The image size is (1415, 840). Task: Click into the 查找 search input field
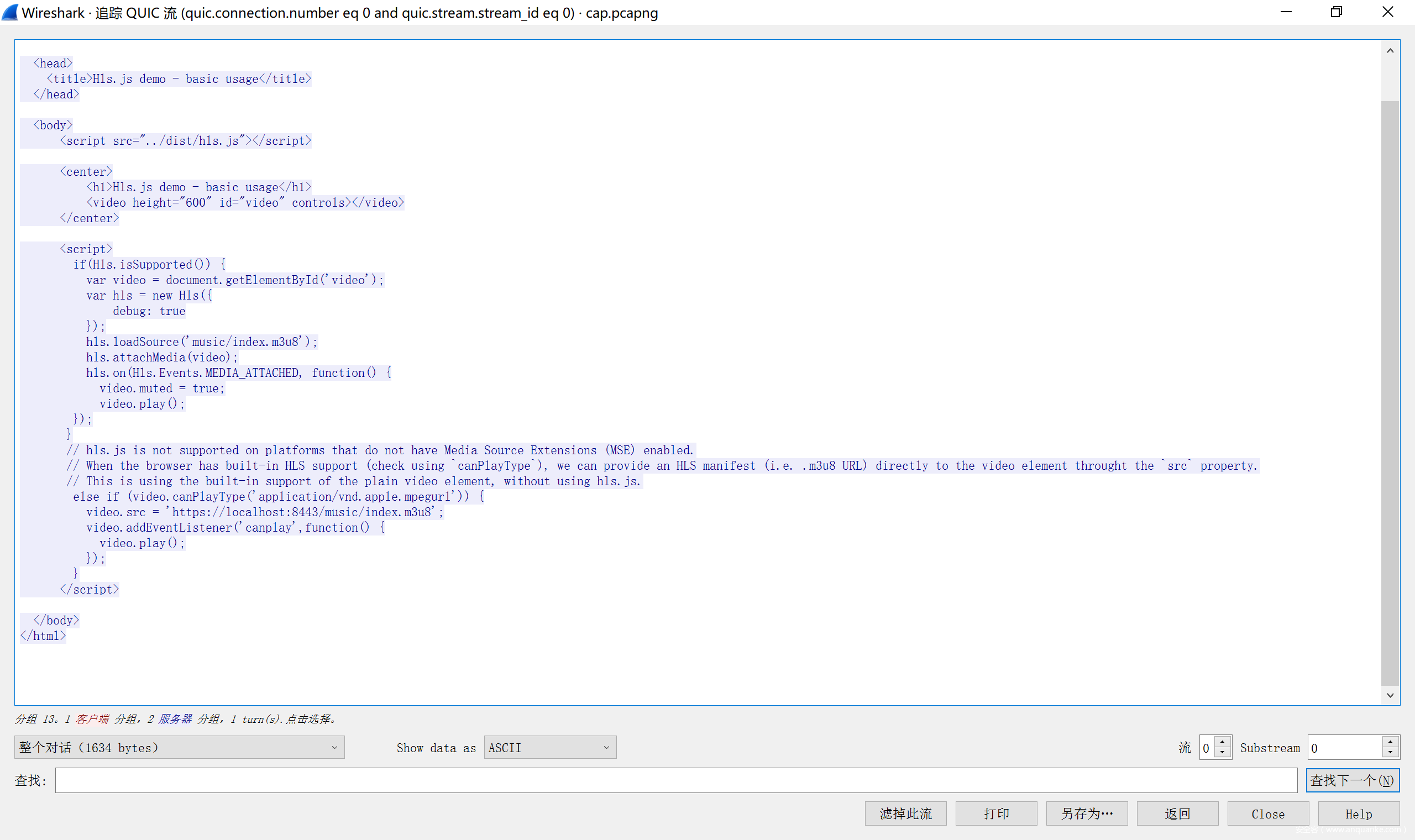coord(676,780)
